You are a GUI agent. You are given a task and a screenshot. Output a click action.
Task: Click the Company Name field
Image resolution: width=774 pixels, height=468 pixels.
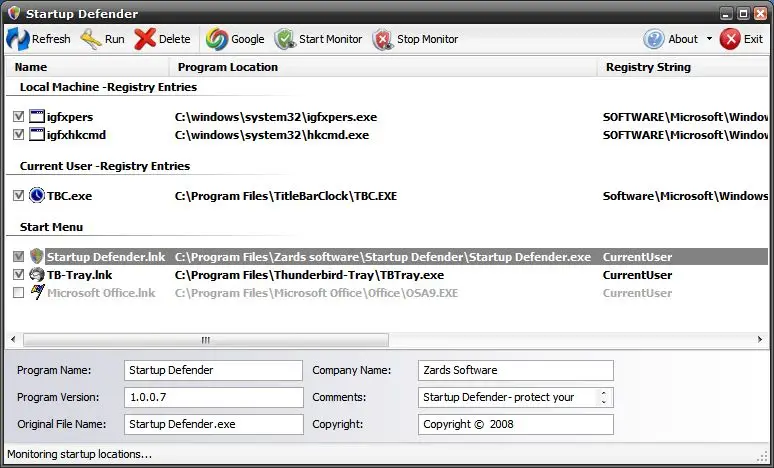coord(516,370)
